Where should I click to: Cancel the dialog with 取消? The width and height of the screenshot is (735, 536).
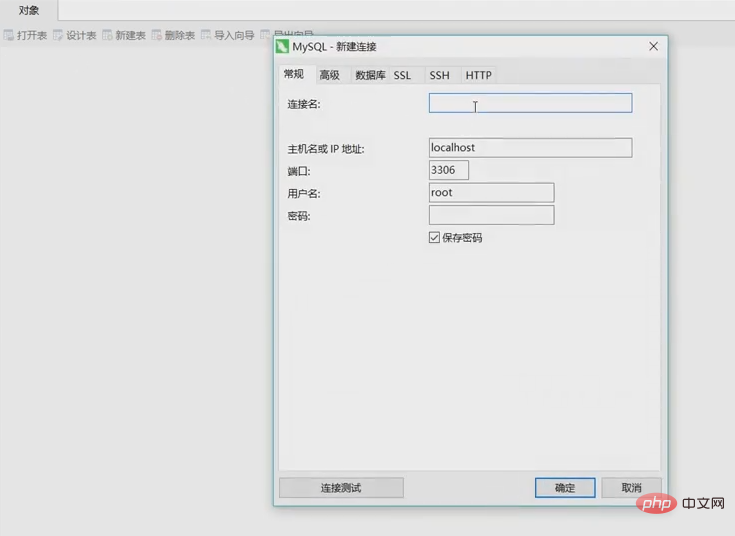point(631,488)
